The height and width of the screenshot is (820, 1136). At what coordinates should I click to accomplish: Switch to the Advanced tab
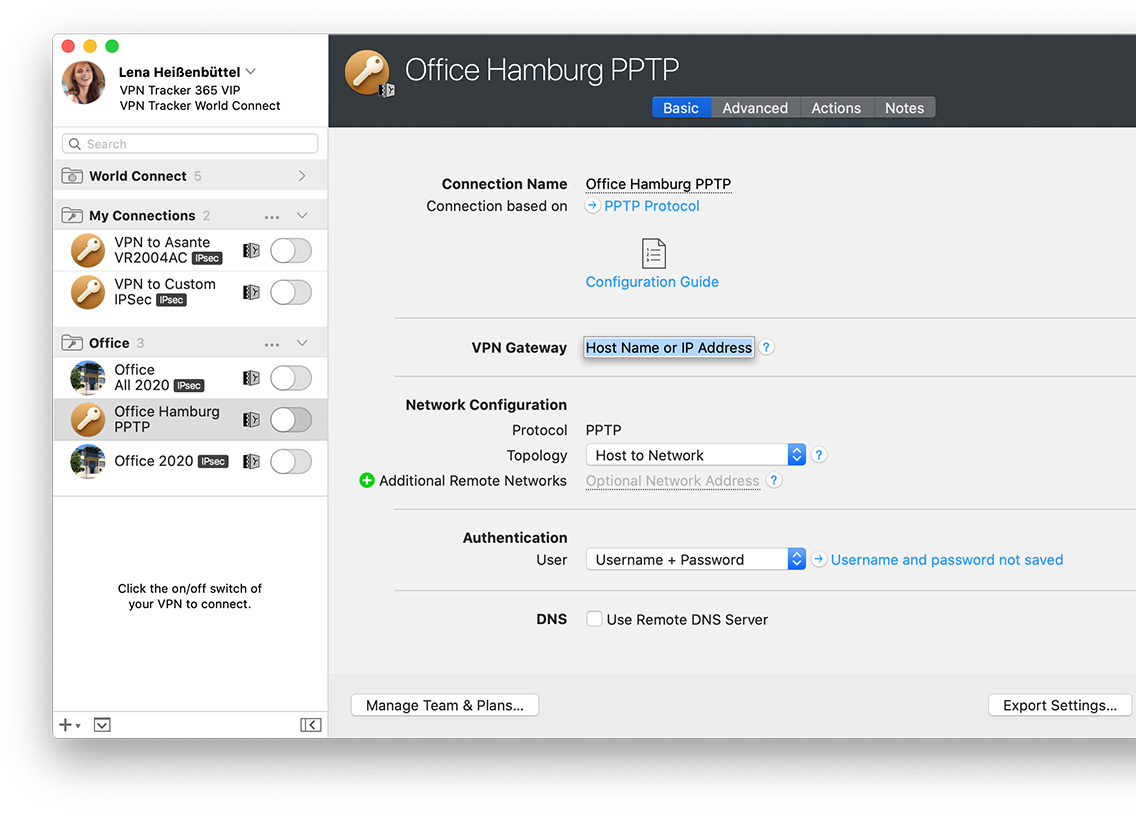[x=755, y=108]
